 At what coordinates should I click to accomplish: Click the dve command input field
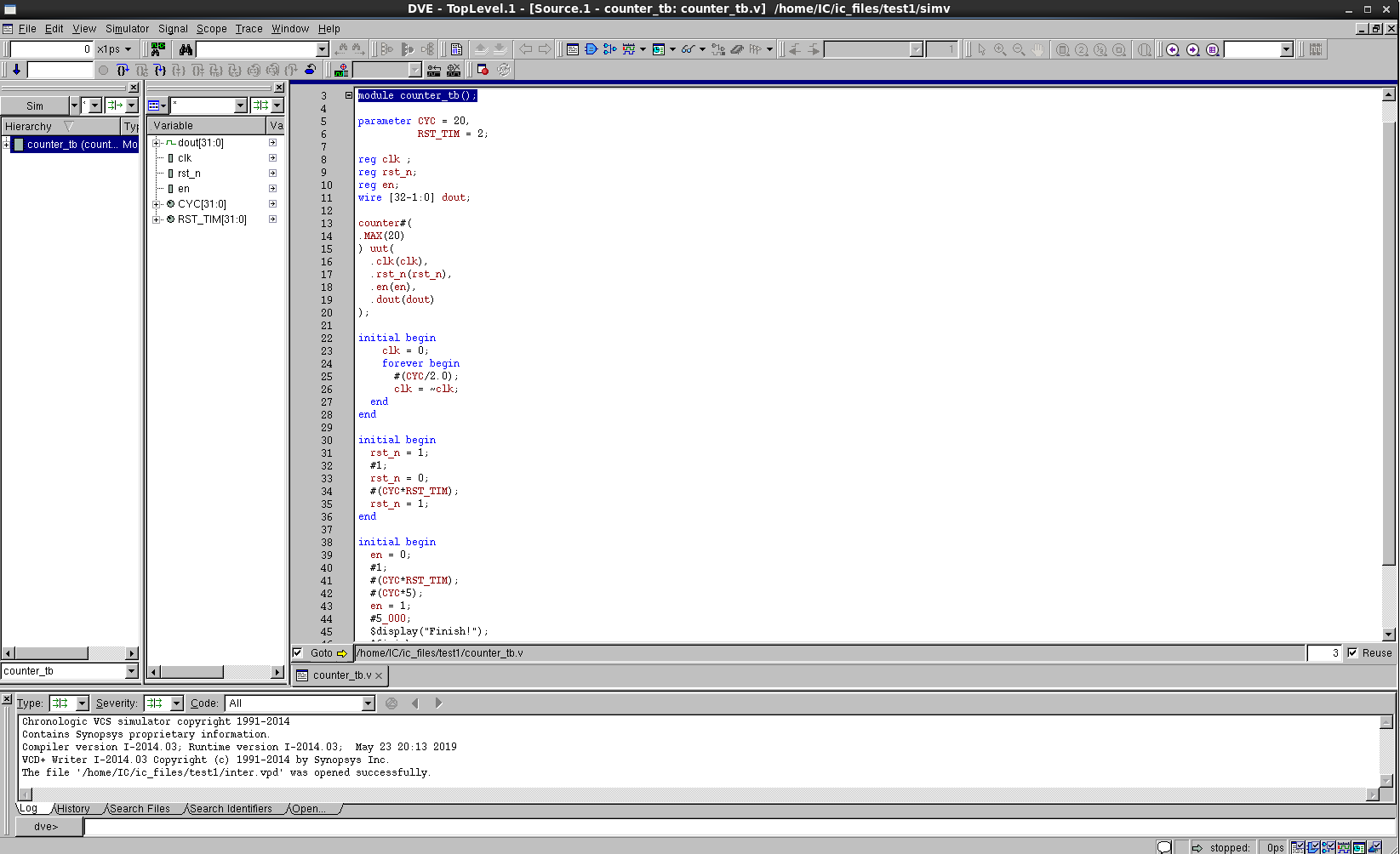click(x=732, y=827)
